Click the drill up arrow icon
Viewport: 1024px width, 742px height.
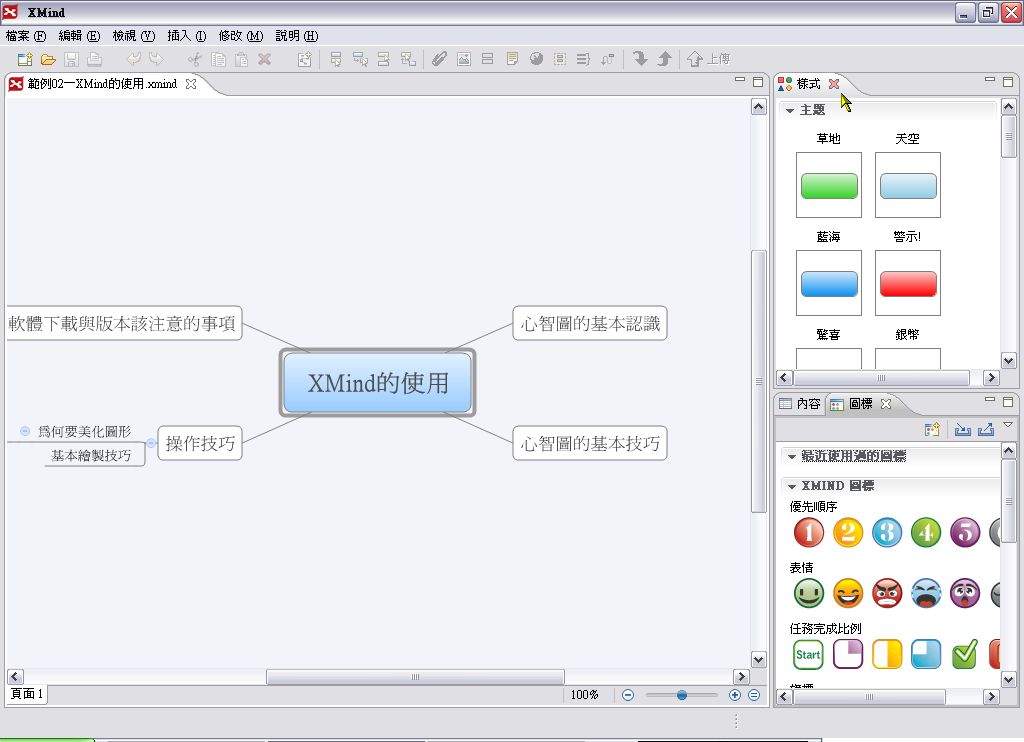664,59
